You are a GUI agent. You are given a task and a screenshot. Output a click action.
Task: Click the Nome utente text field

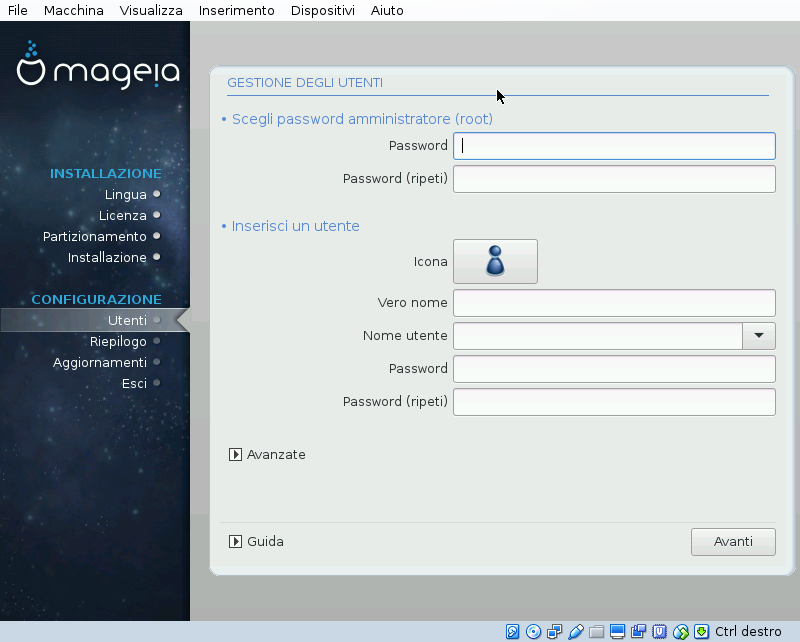[597, 336]
